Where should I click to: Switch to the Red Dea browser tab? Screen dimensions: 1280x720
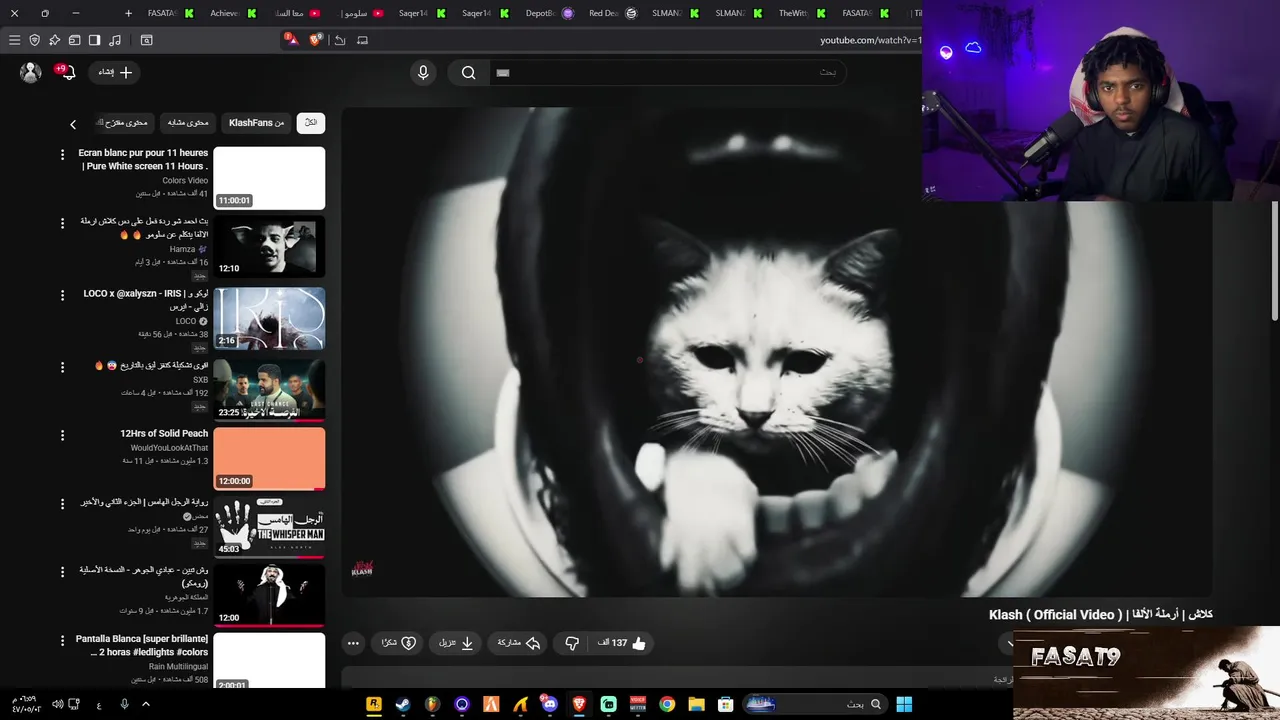tap(611, 13)
